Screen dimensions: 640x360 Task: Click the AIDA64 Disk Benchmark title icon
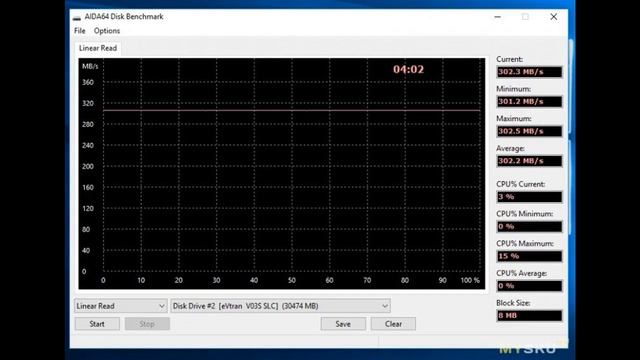(x=77, y=17)
